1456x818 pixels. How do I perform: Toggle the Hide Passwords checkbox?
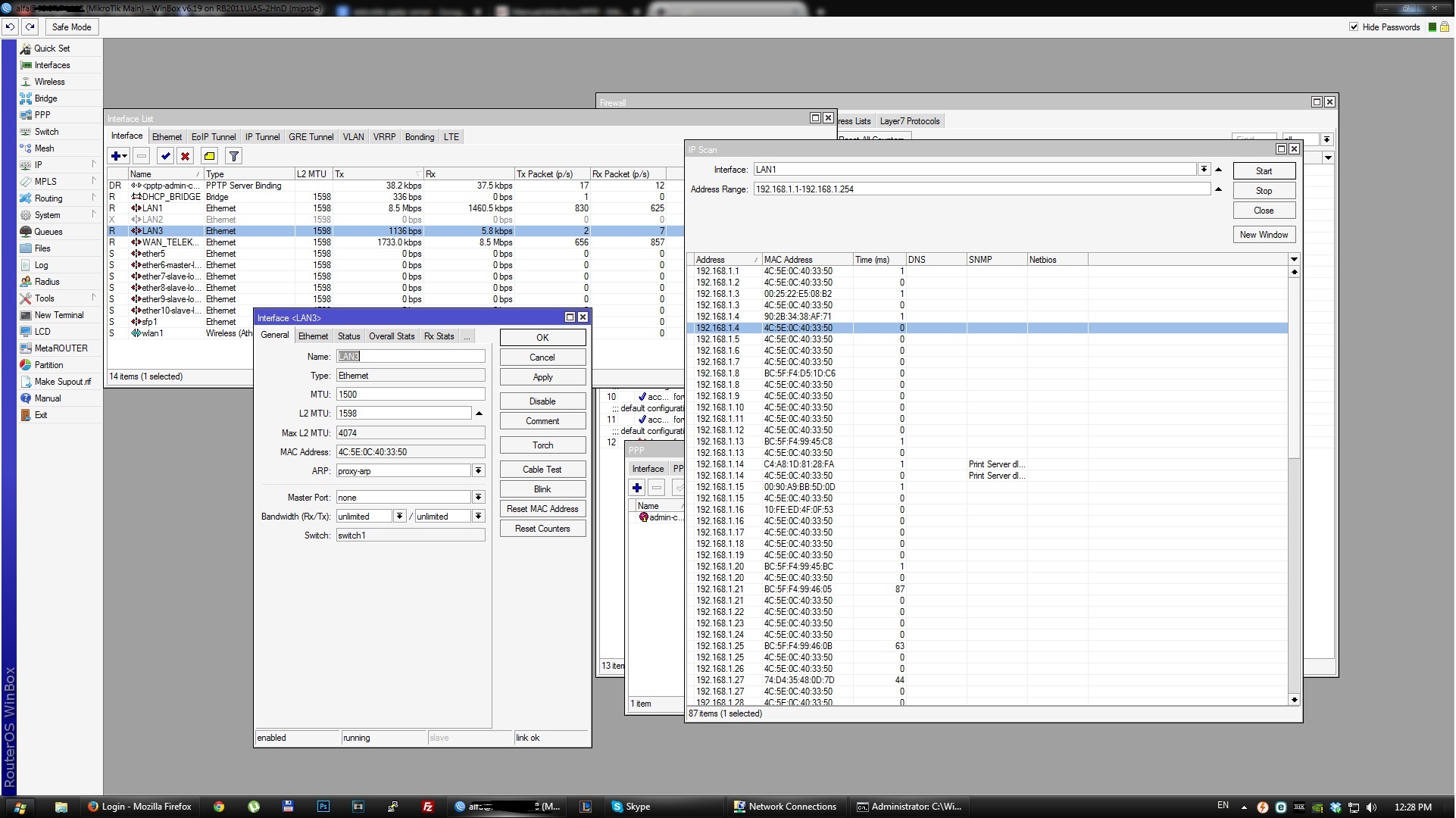tap(1354, 27)
